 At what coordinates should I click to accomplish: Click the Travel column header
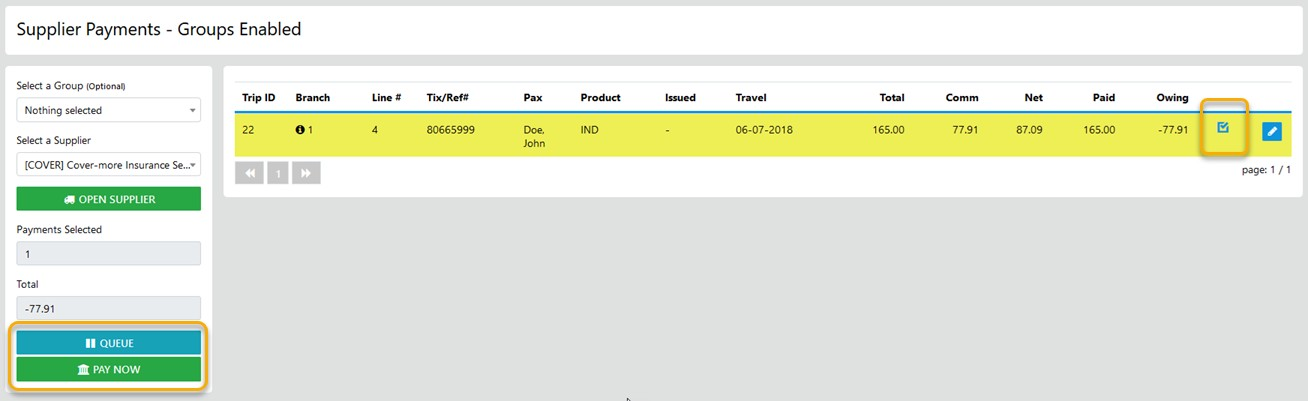pyautogui.click(x=751, y=98)
